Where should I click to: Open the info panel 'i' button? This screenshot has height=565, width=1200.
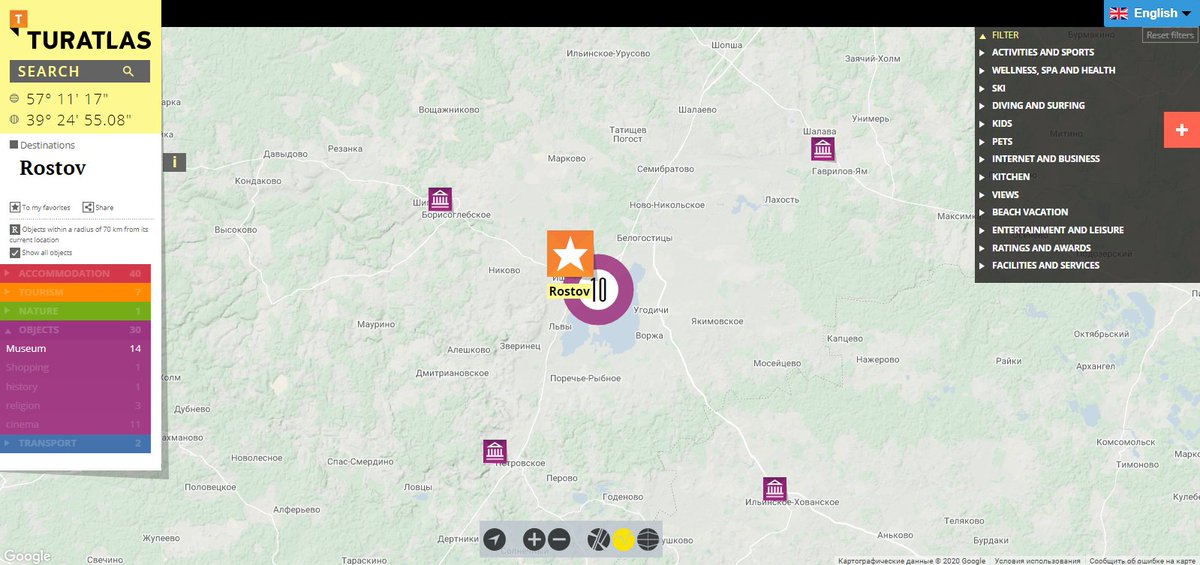(x=175, y=161)
